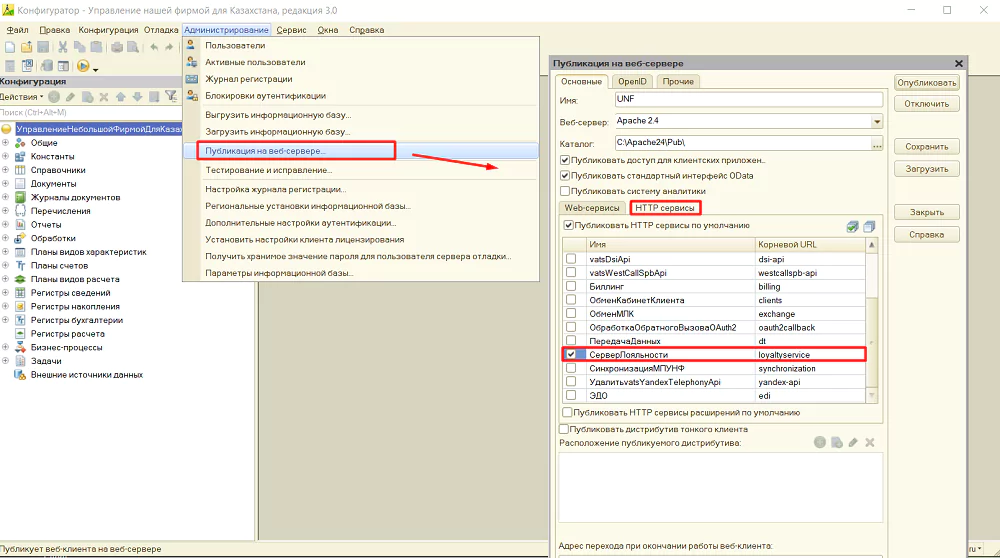Click the Open file folder icon
The width and height of the screenshot is (1000, 558).
(26, 47)
